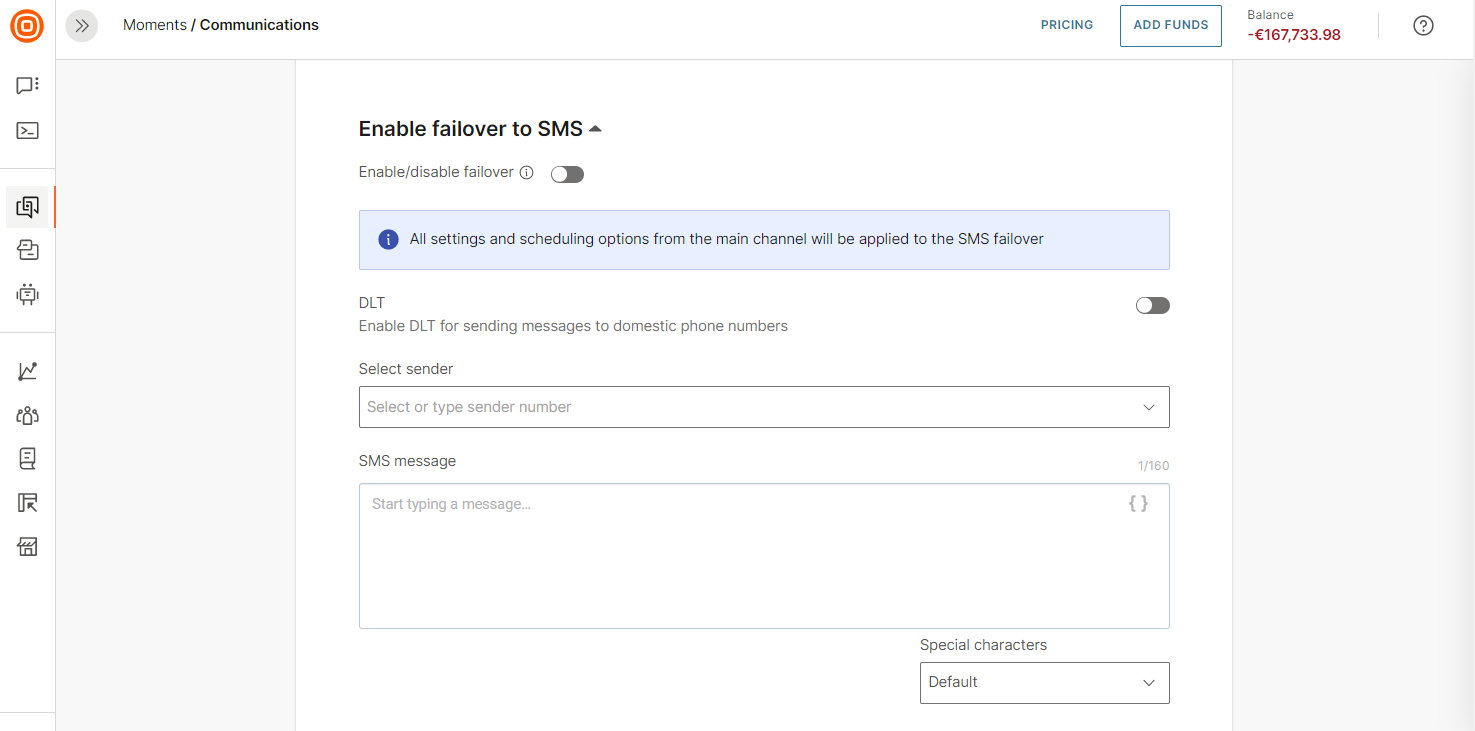1475x731 pixels.
Task: Expand the sidebar with double-chevron button
Action: (82, 26)
